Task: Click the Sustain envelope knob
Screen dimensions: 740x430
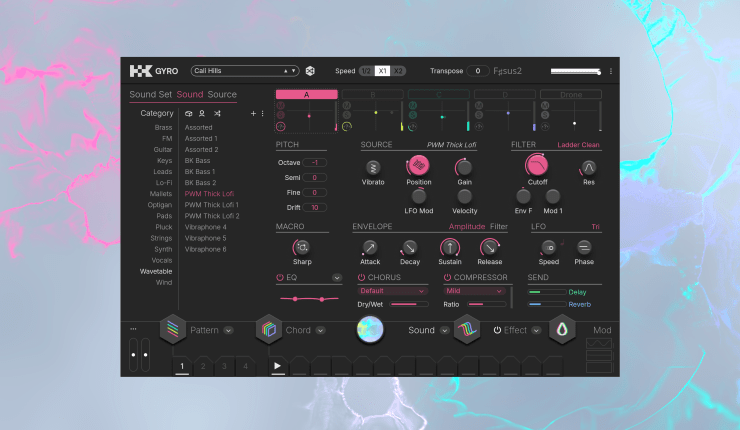Action: pos(450,247)
